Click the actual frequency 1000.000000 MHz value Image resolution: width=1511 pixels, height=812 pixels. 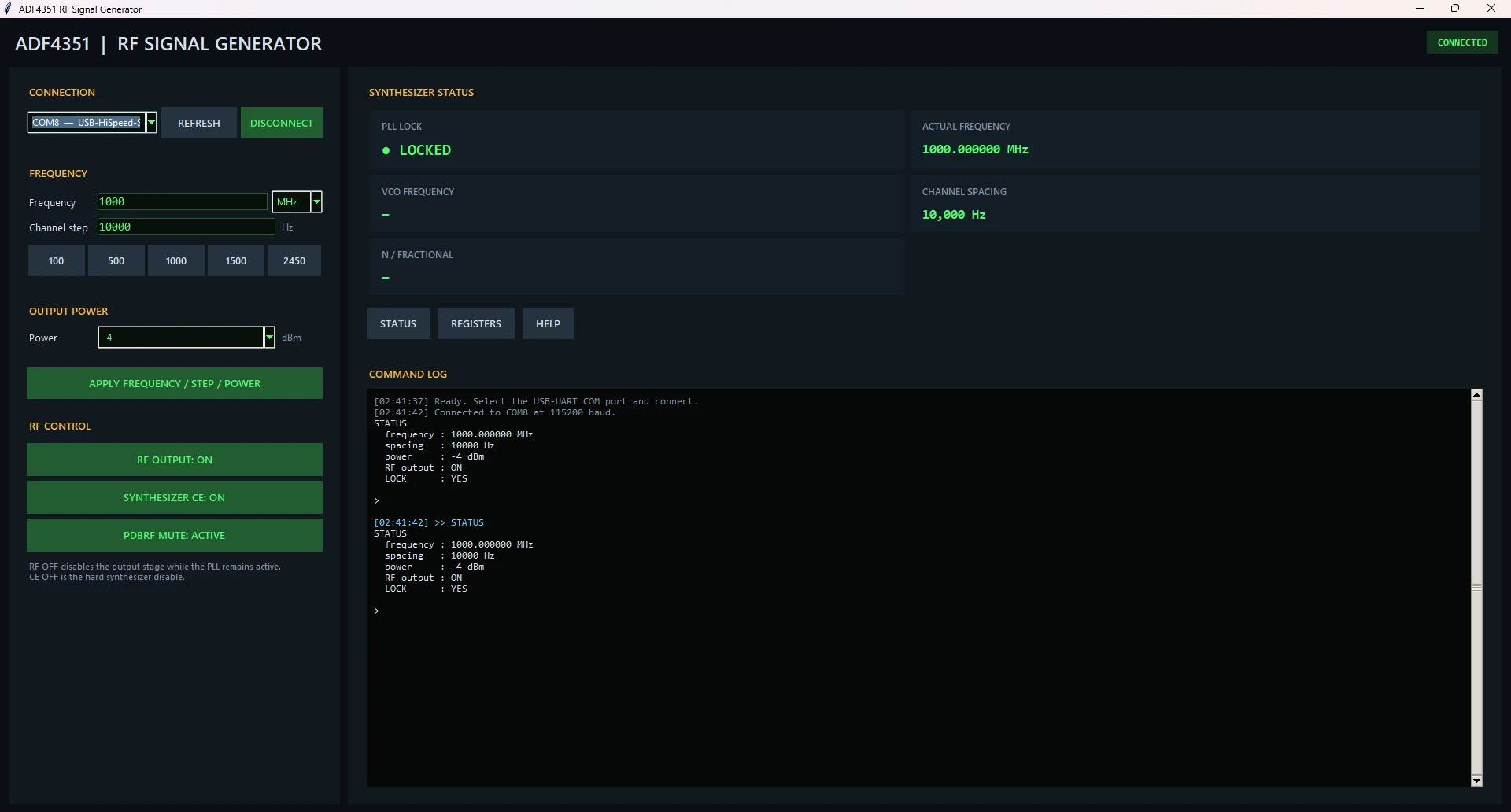point(975,149)
